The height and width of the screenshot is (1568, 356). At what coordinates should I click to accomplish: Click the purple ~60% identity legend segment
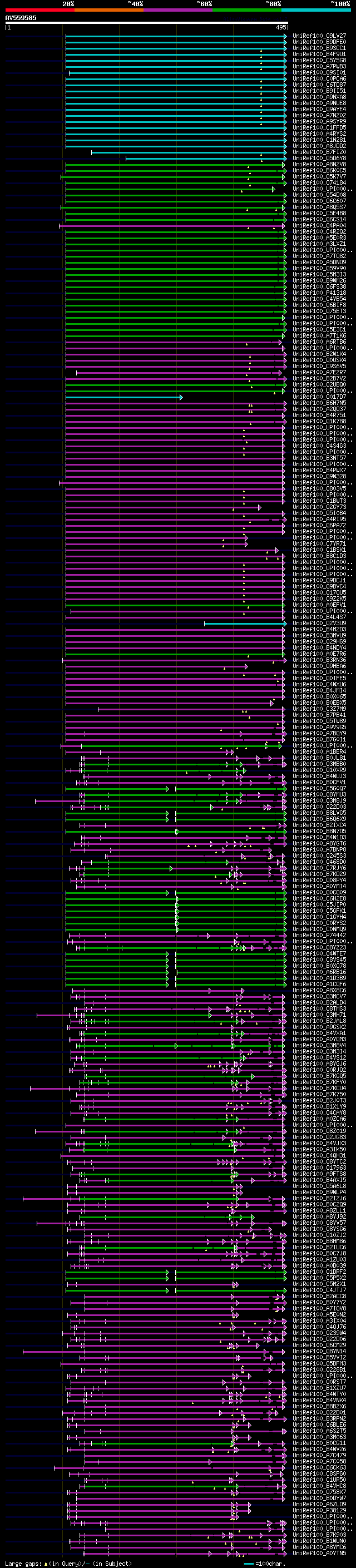click(179, 10)
